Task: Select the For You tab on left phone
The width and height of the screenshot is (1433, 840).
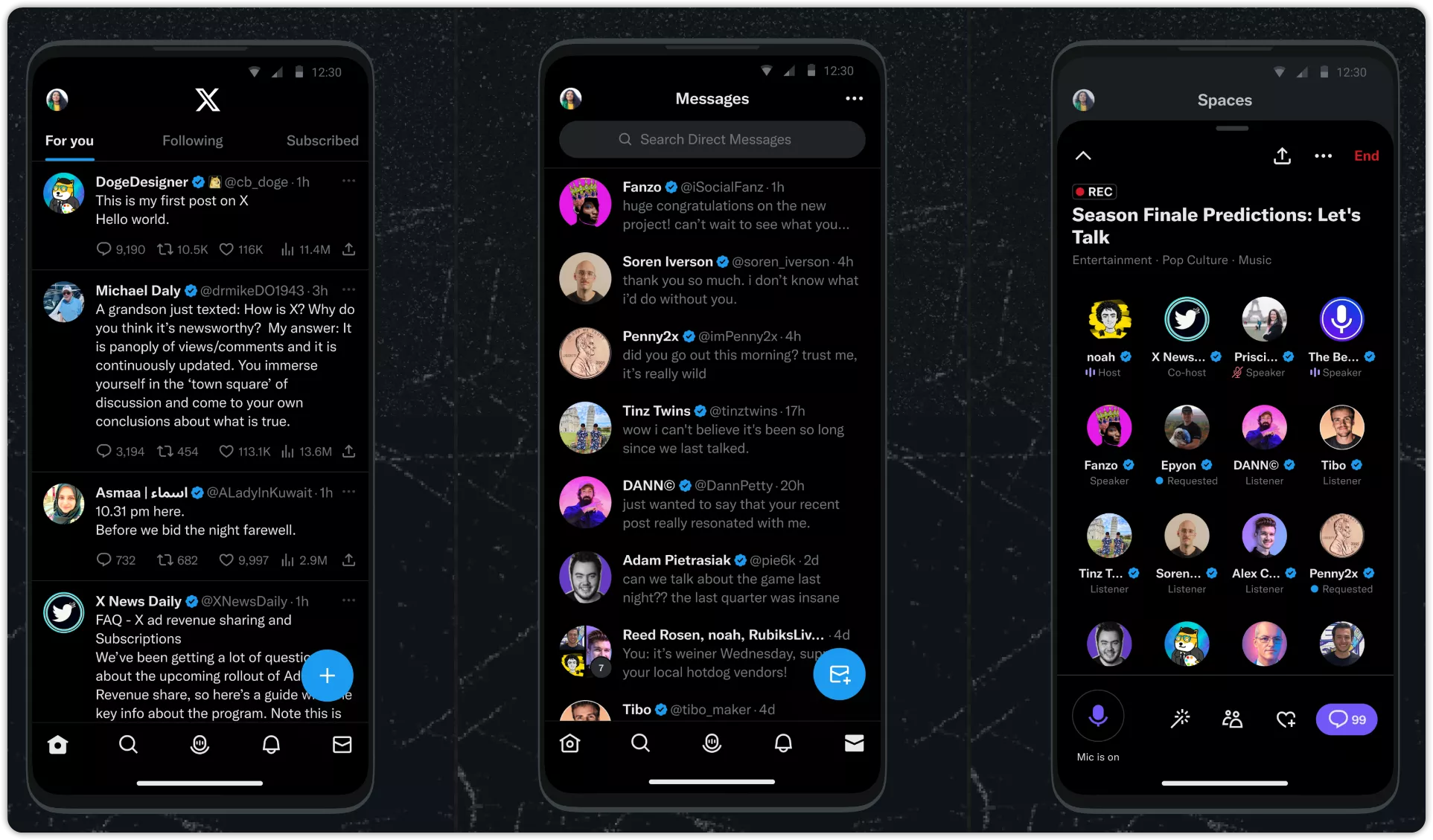Action: pos(69,140)
